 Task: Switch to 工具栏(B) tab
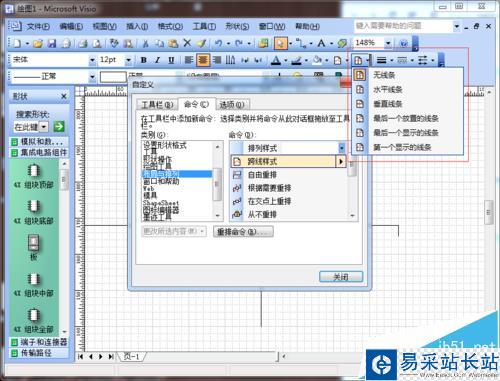coord(157,105)
